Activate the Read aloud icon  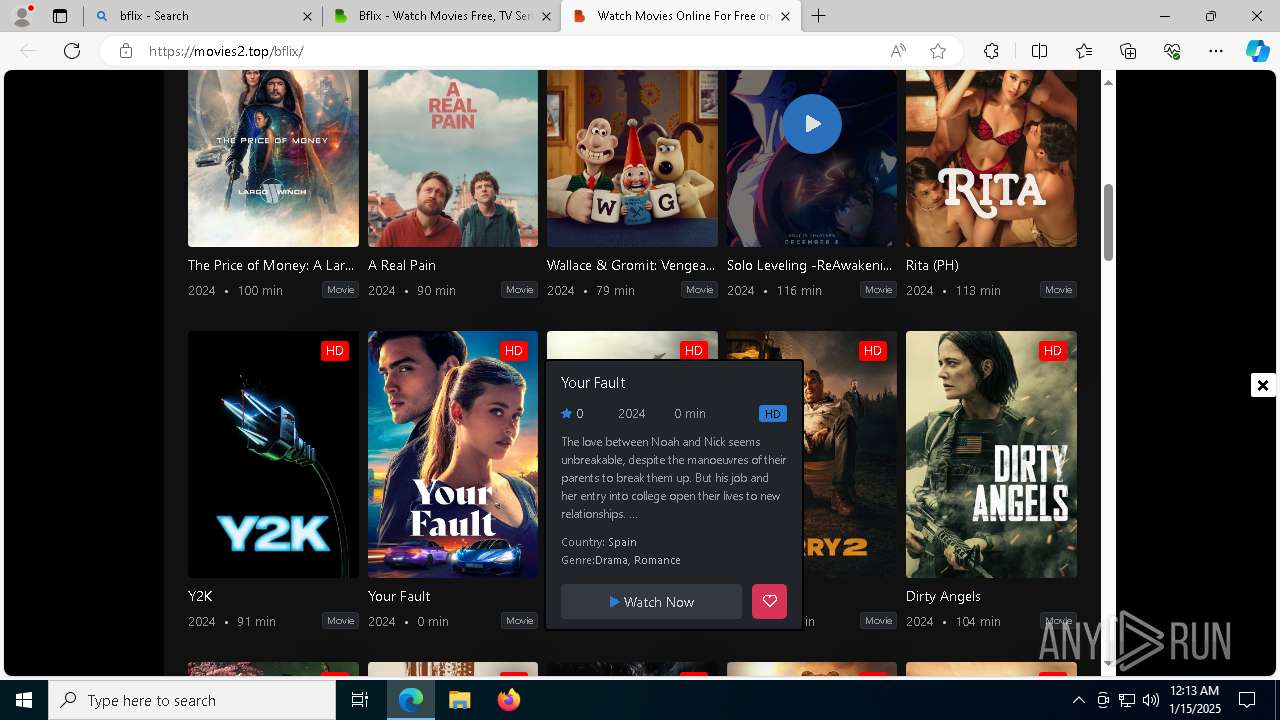(898, 51)
